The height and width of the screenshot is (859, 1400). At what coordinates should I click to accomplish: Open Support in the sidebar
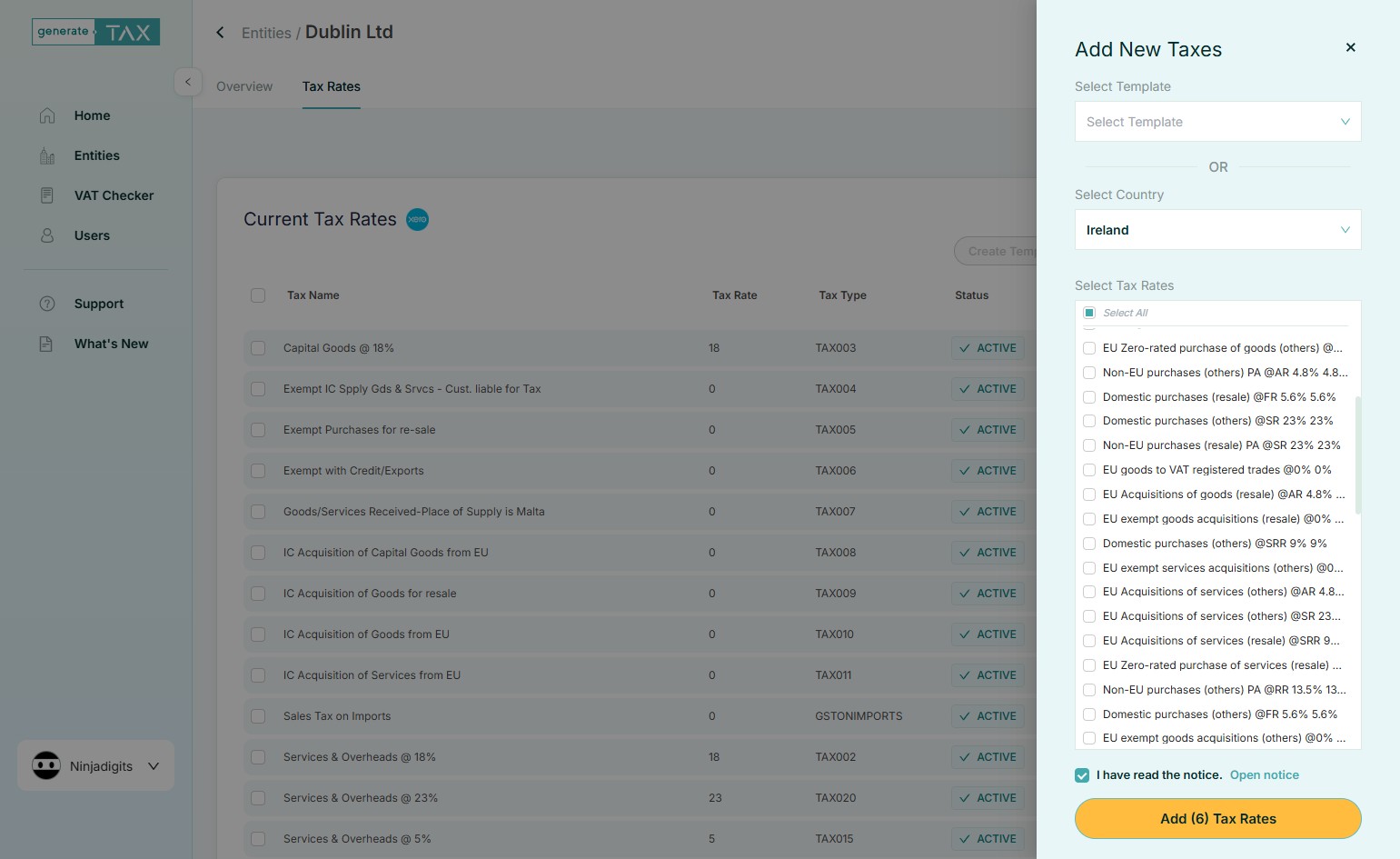coord(99,304)
